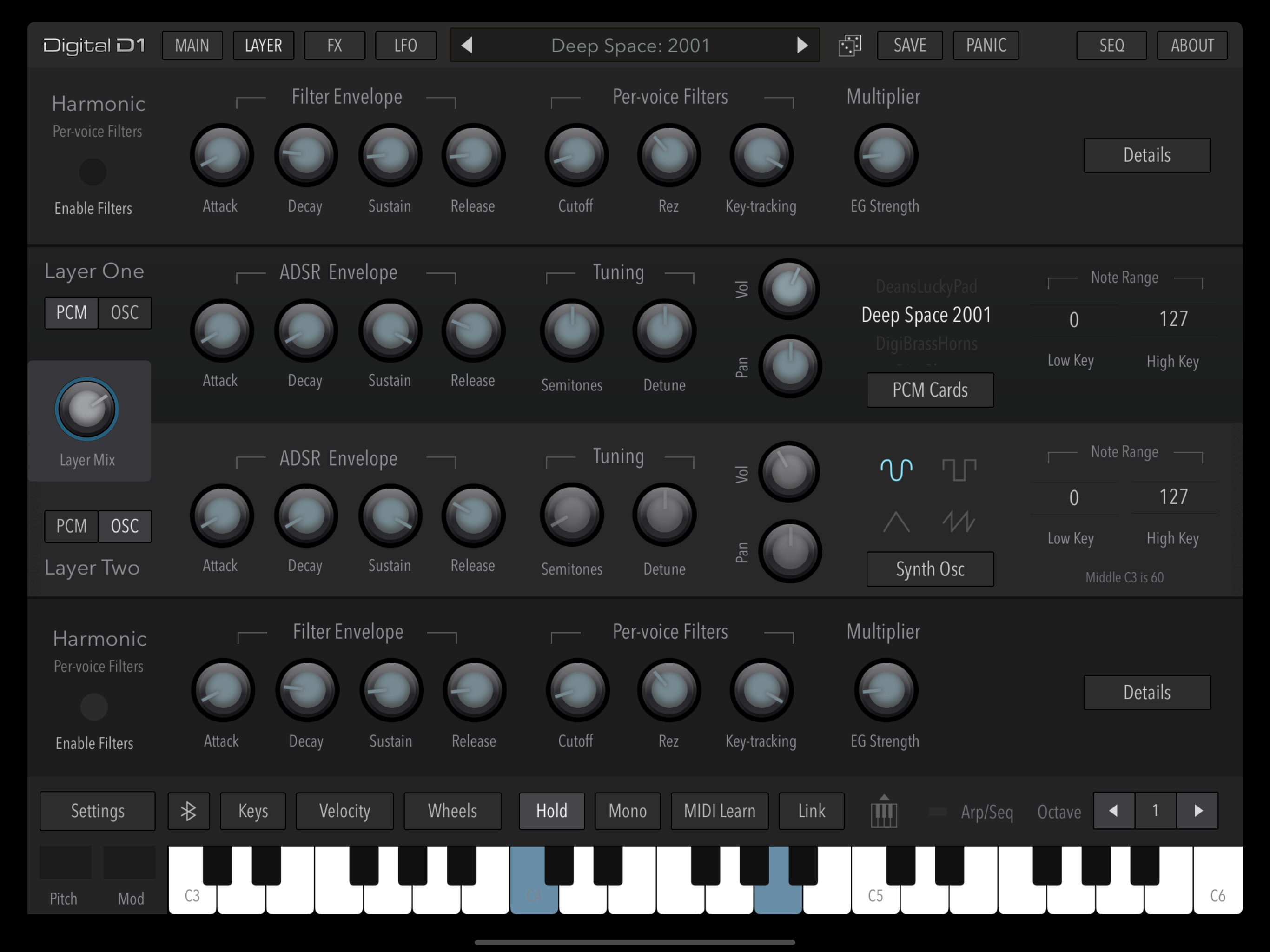Select DeansLuckyPad in PCM list
Viewport: 1270px width, 952px height.
point(926,286)
